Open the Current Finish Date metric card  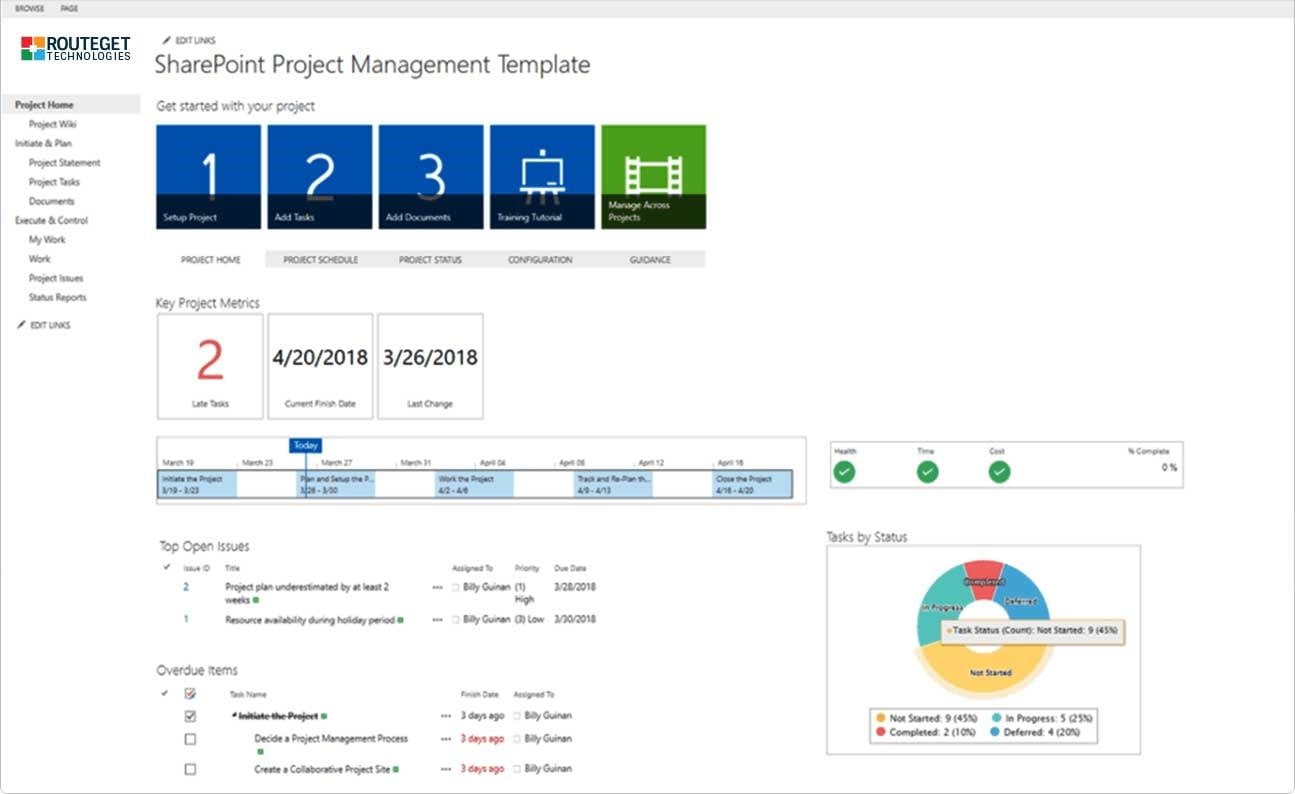tap(320, 366)
